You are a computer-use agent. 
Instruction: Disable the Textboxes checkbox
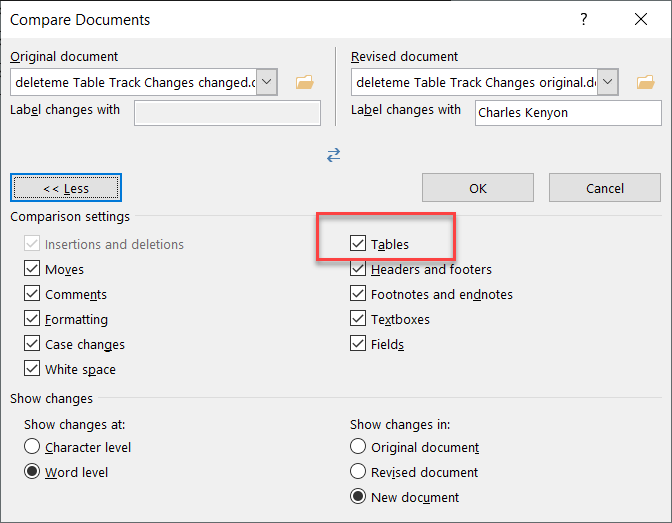pyautogui.click(x=358, y=319)
